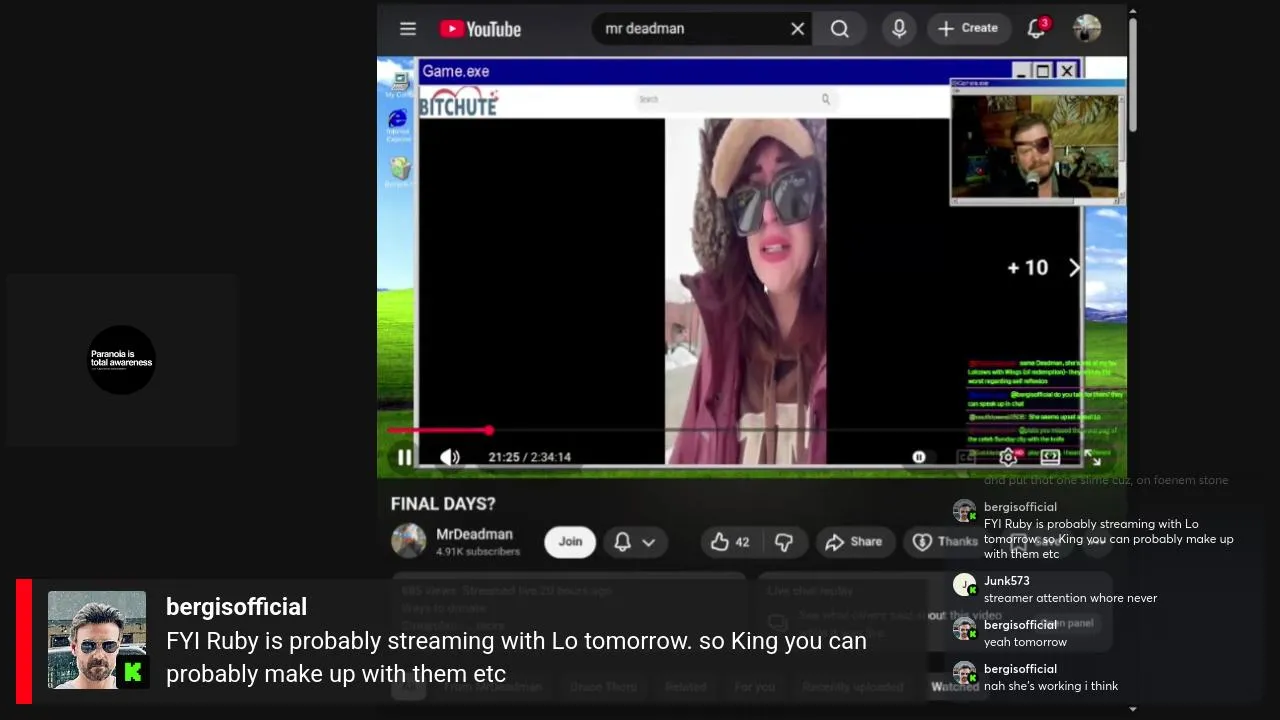Open the account avatar menu
Image resolution: width=1280 pixels, height=720 pixels.
[1087, 28]
